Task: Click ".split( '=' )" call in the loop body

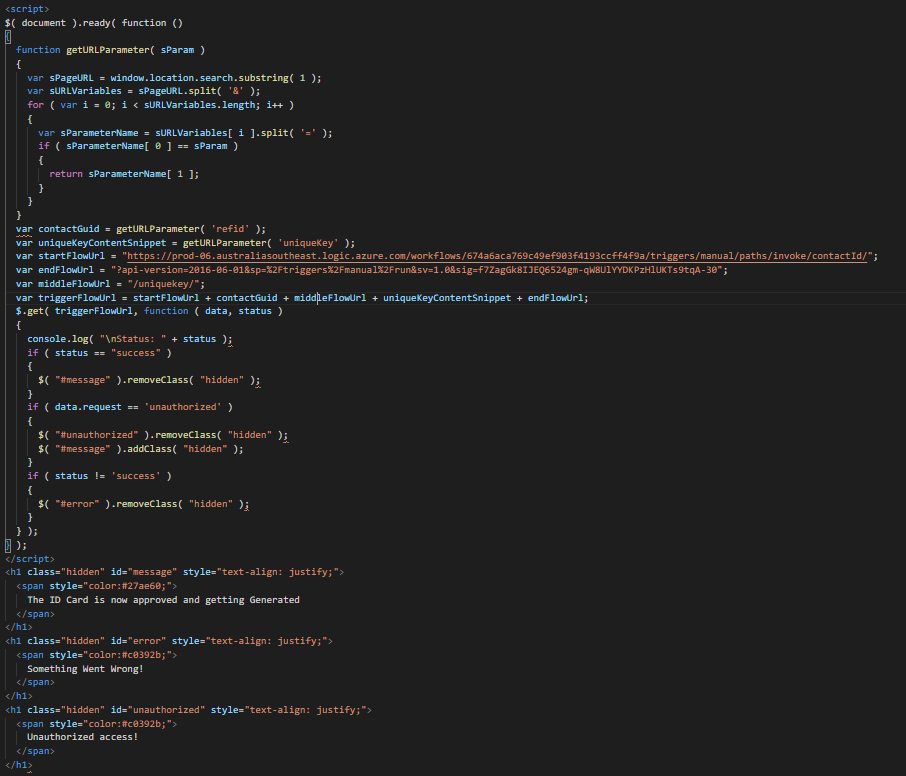Action: point(291,133)
